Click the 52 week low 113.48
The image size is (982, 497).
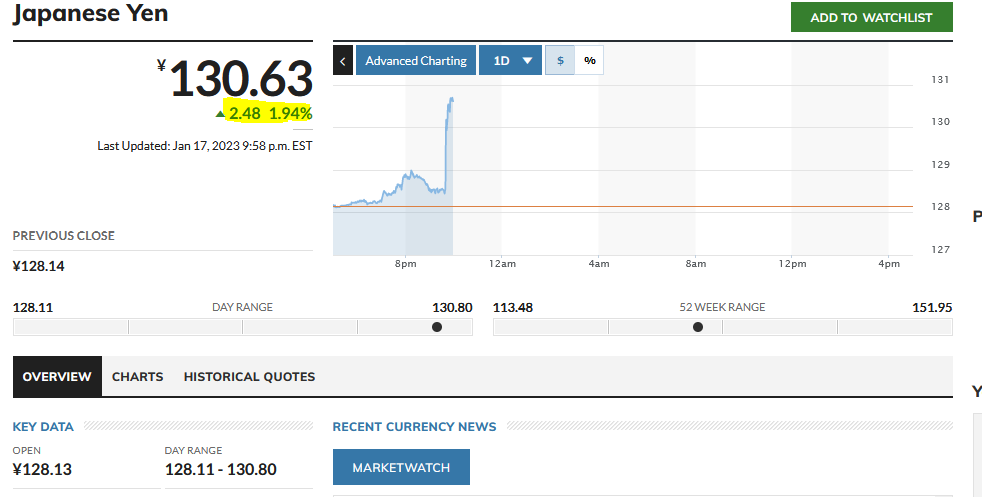pyautogui.click(x=513, y=307)
